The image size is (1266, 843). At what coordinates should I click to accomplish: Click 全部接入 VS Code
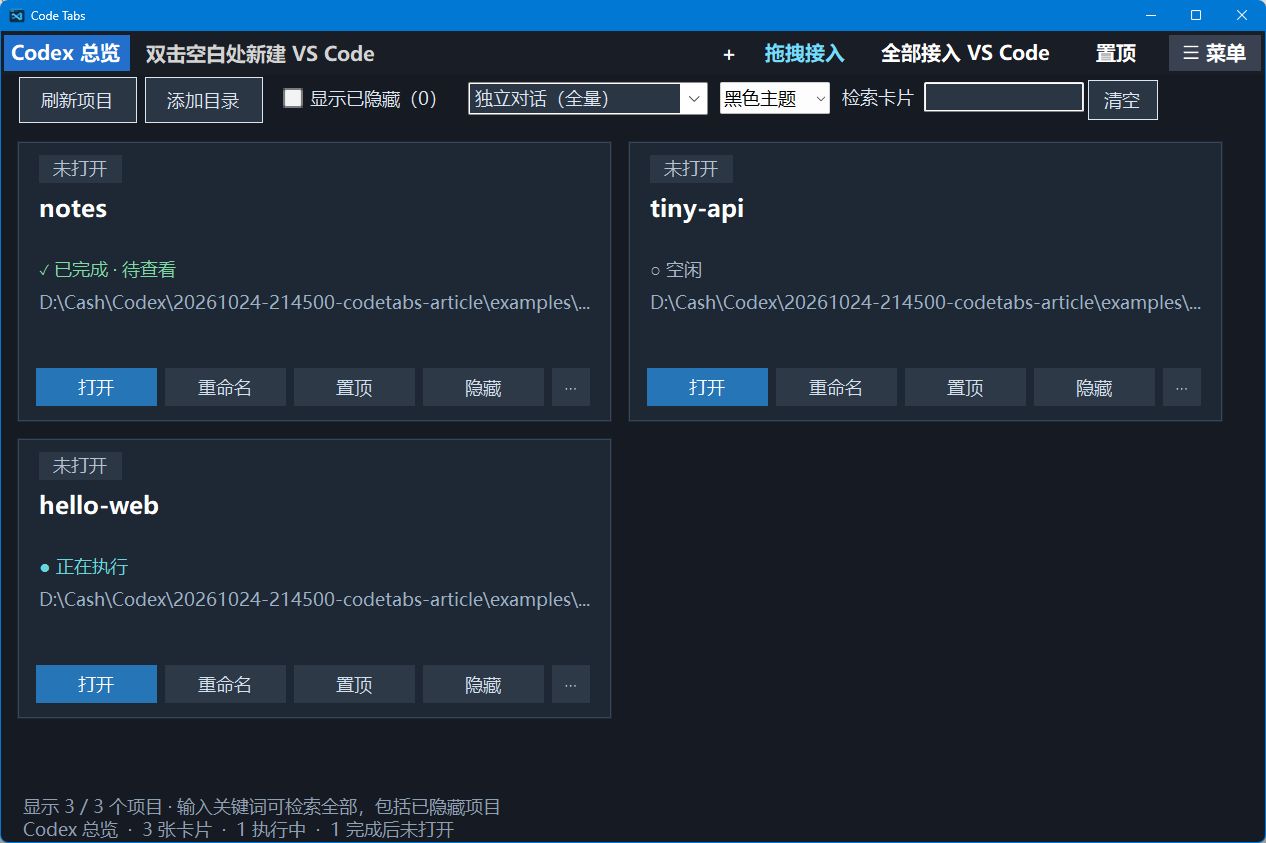(x=965, y=53)
